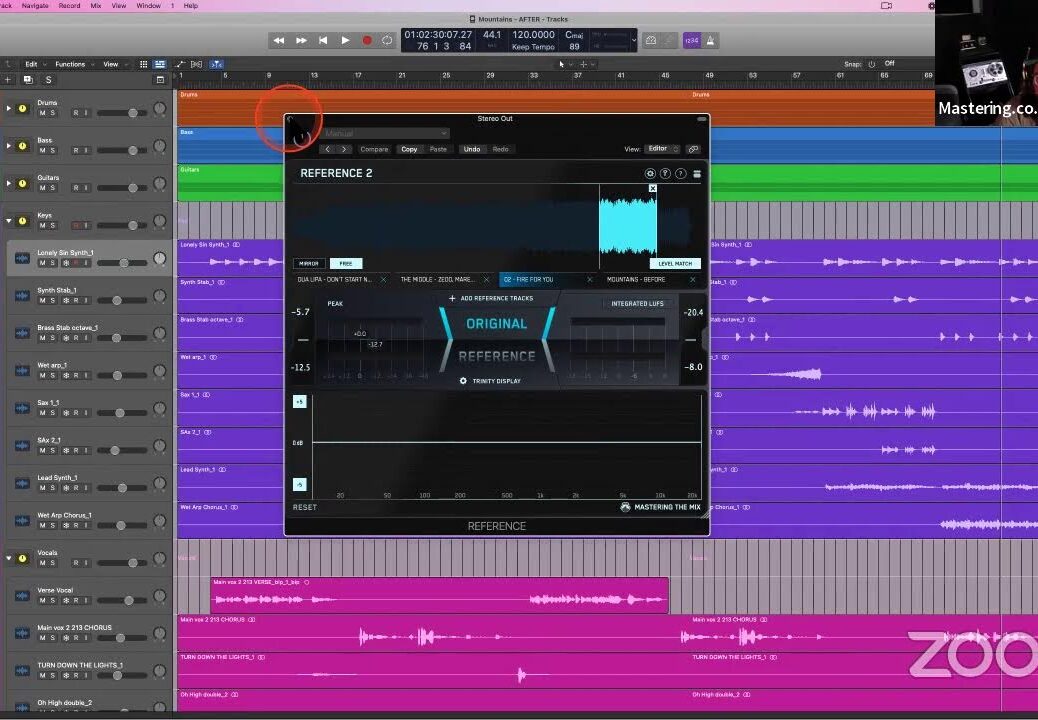This screenshot has width=1038, height=720.
Task: Mute the Verse Vocal track
Action: click(x=43, y=601)
